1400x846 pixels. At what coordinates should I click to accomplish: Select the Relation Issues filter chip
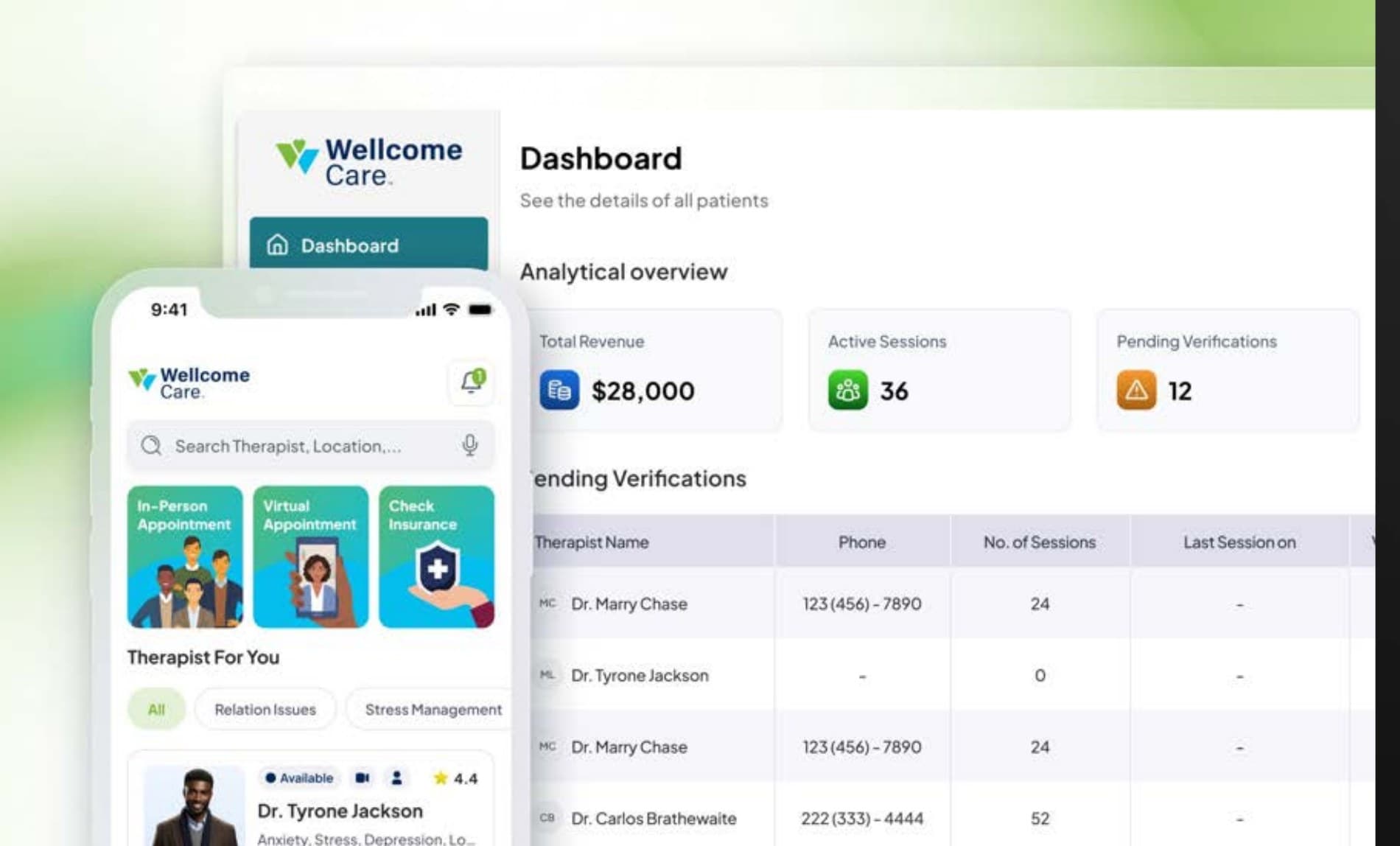click(265, 709)
